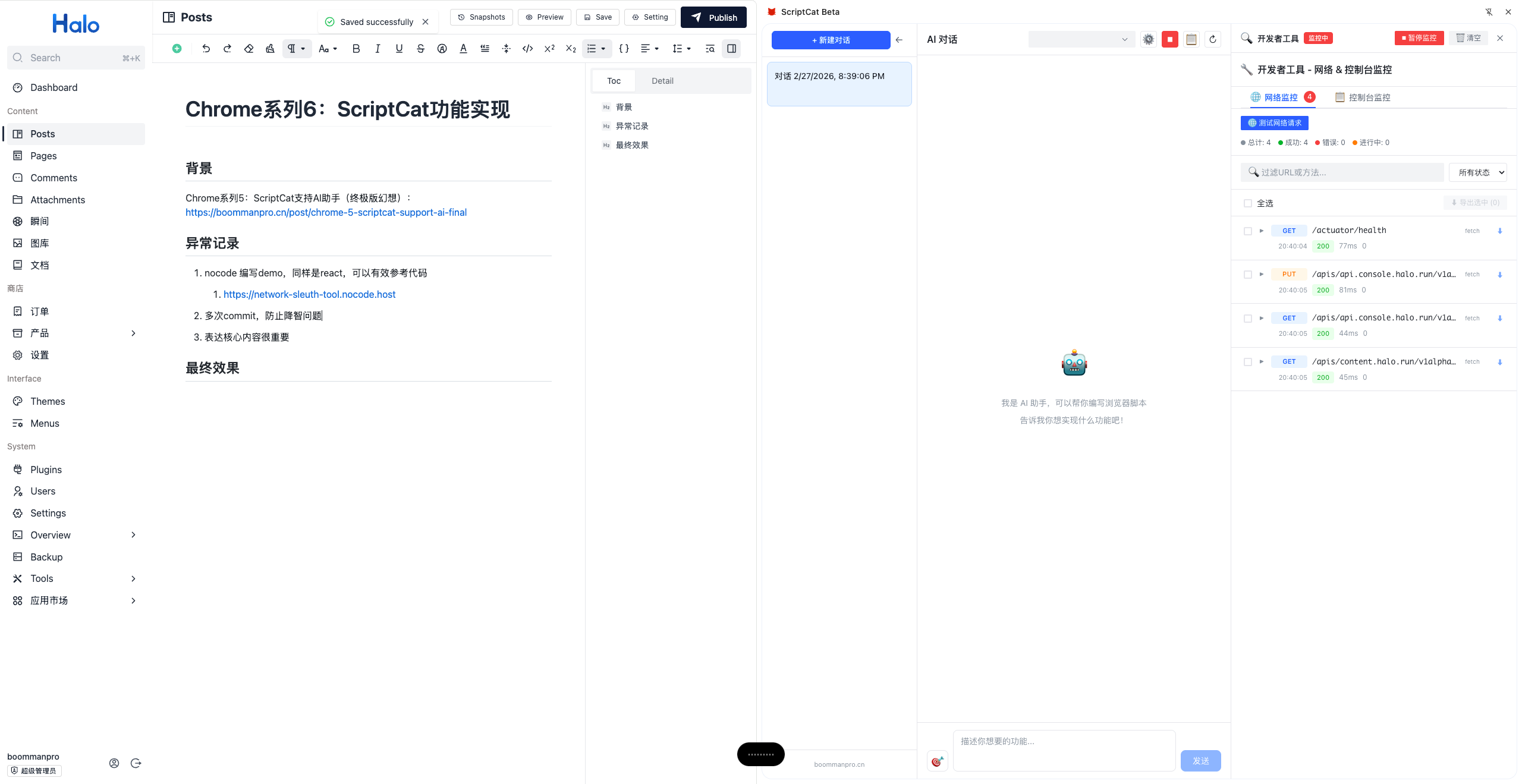Screen dimensions: 1522x784
Task: Click the Publish button
Action: pos(713,17)
